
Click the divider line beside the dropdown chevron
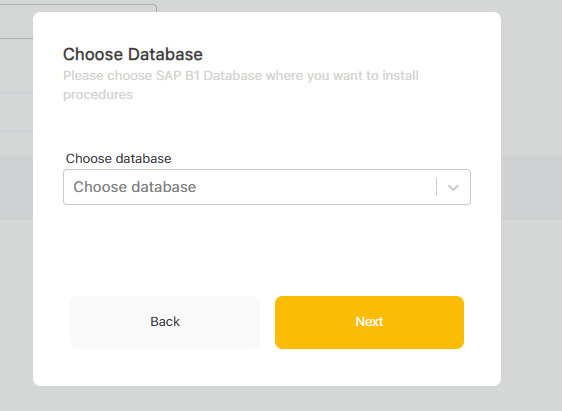coord(437,187)
